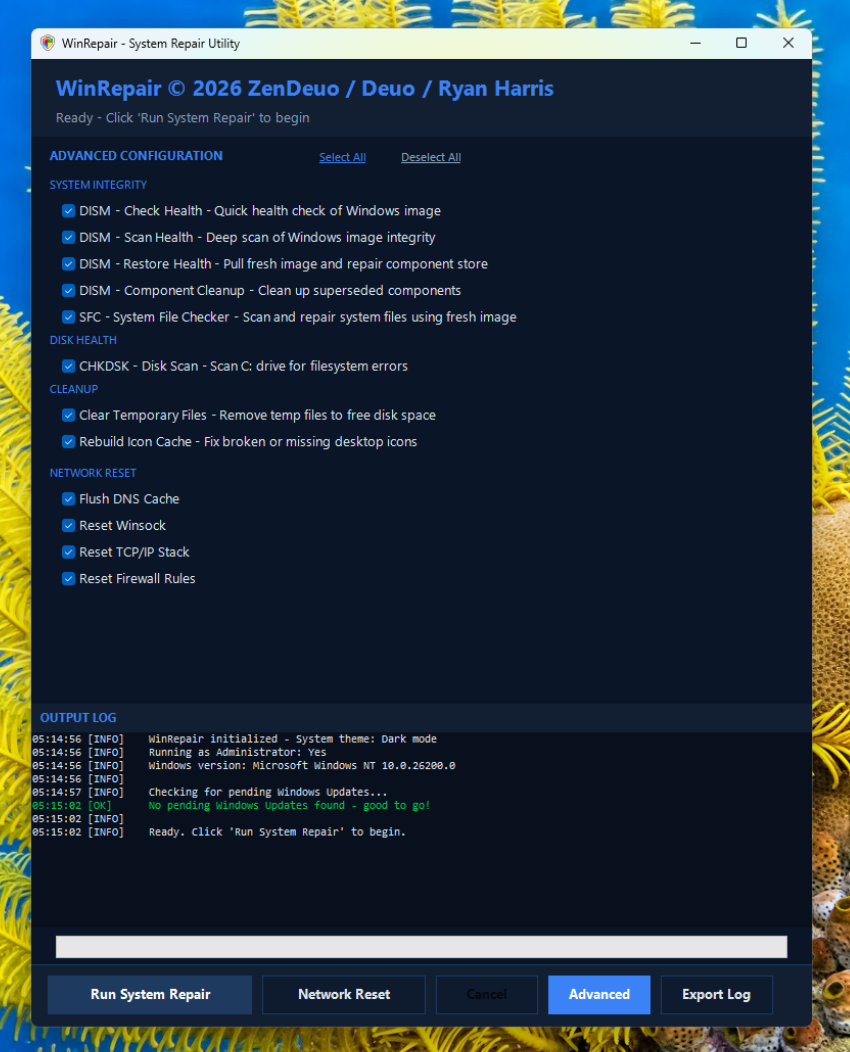
Task: Toggle DISM Scan Health option
Action: 69,238
